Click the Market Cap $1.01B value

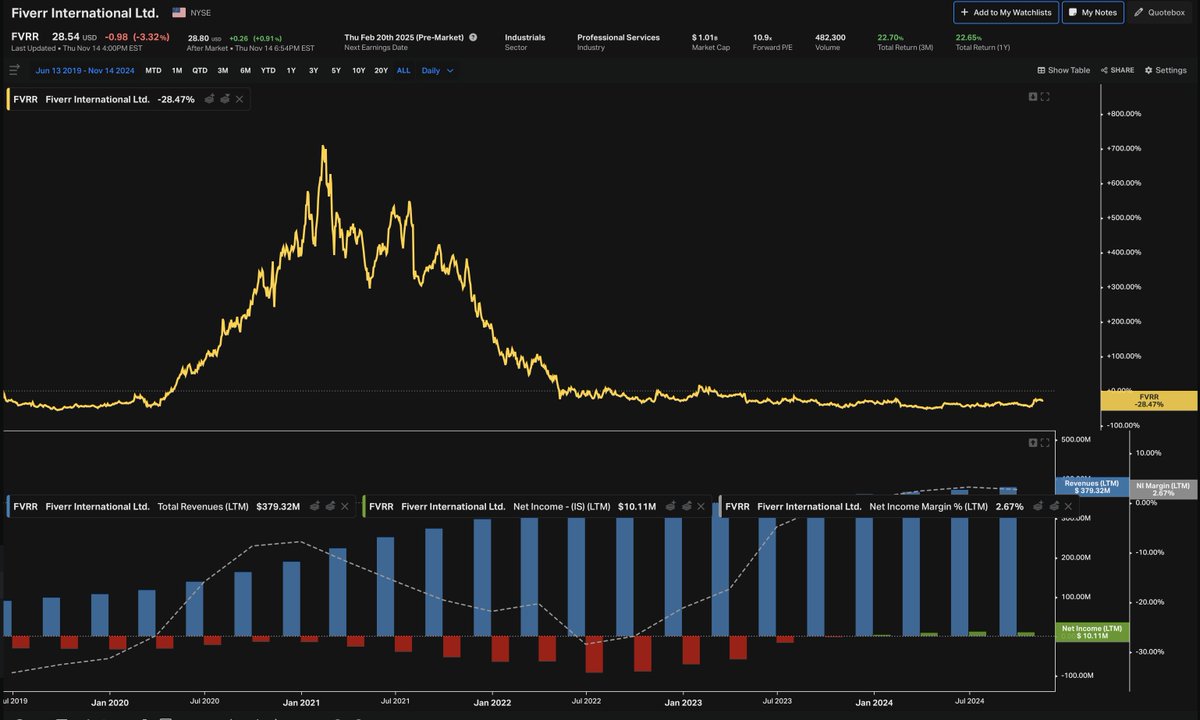[705, 37]
